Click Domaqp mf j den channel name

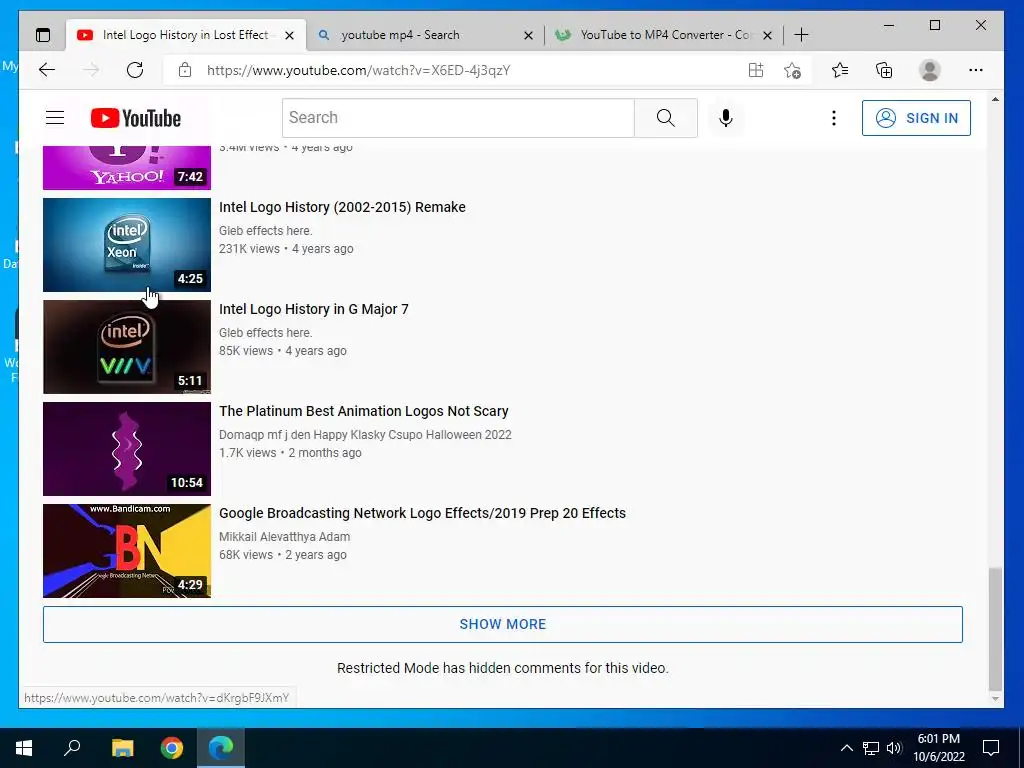point(365,435)
